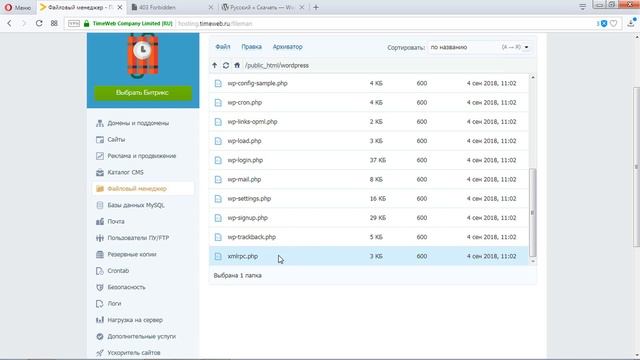Open Opera speed dial grid
640x360 pixels.
(x=54, y=23)
